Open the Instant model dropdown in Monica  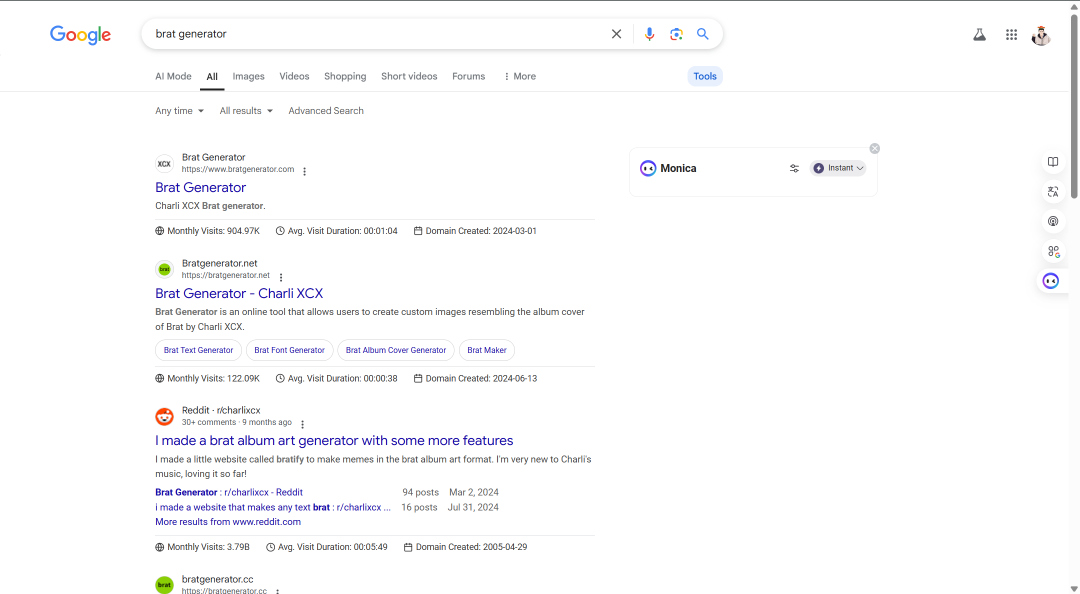point(838,168)
